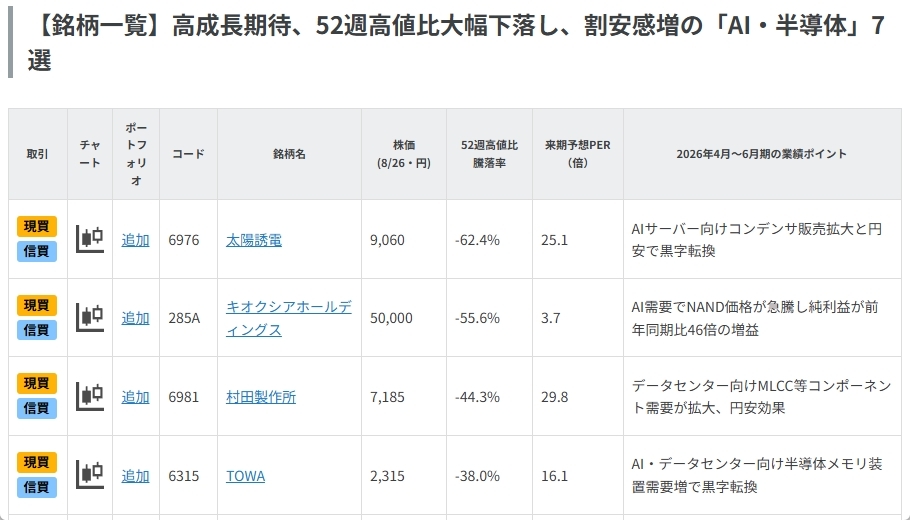The image size is (910, 520).
Task: Open the 村田製作所 stock link
Action: (261, 397)
